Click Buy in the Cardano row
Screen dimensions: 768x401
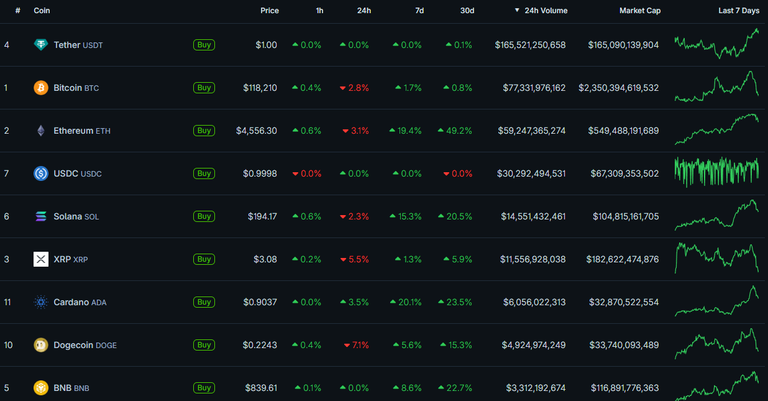point(204,302)
